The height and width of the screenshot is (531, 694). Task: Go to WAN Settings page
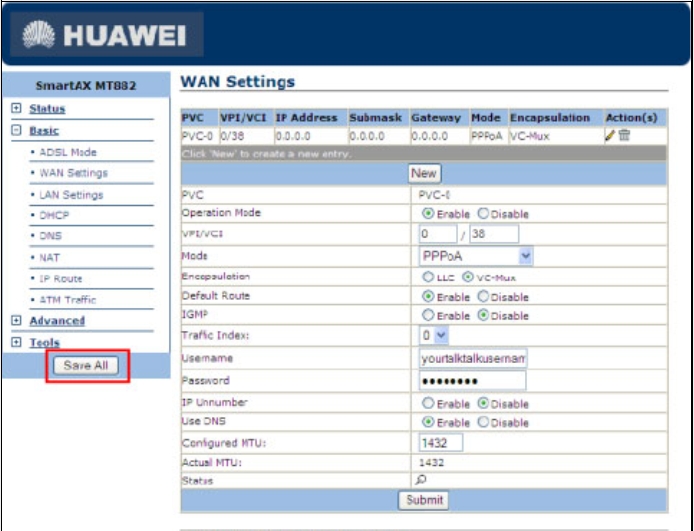tap(73, 173)
